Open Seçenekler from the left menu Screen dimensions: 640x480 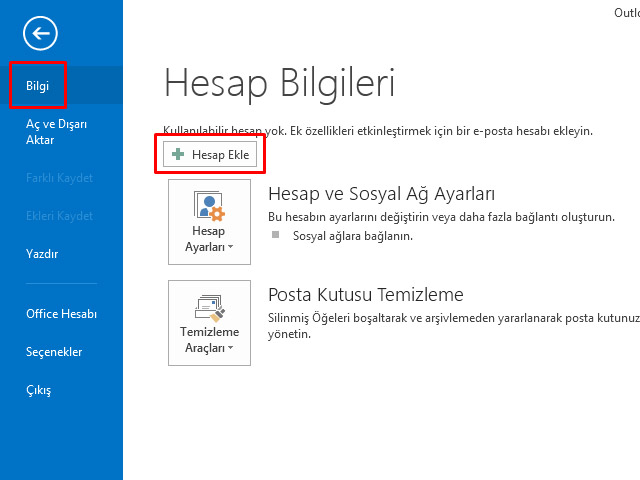pos(54,352)
